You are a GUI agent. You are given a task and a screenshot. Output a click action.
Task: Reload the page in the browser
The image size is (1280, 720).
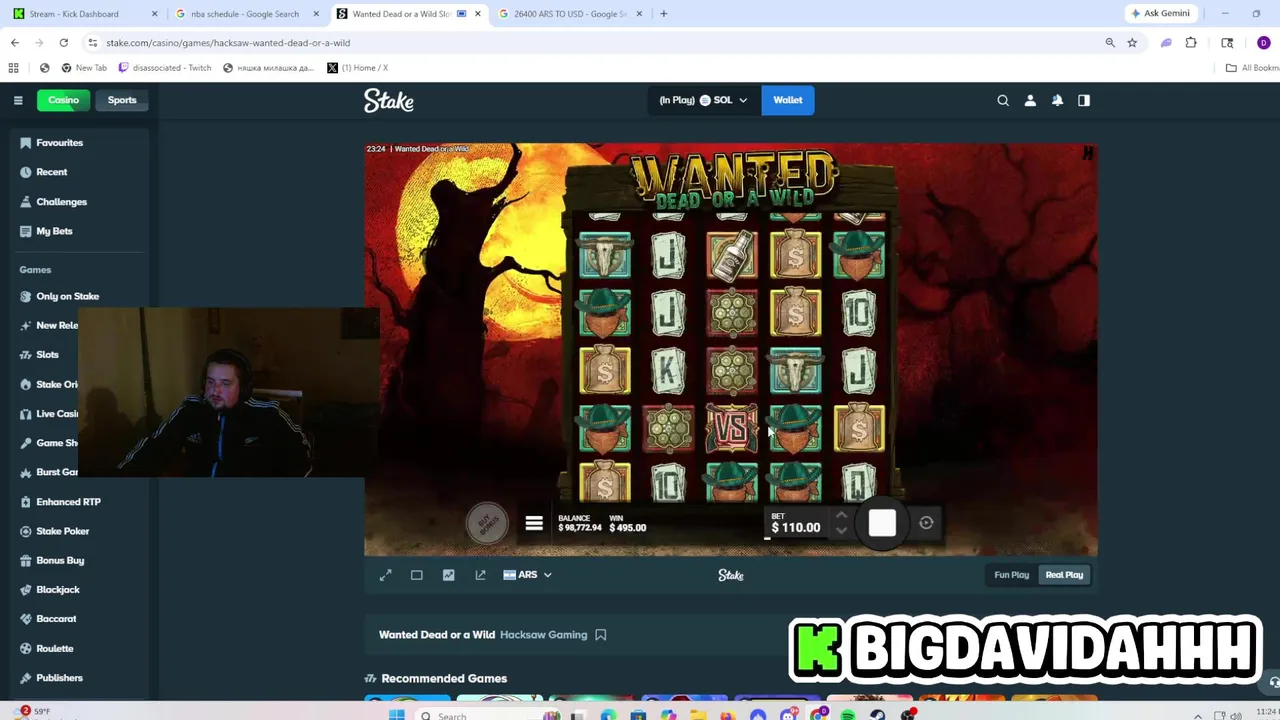[64, 43]
